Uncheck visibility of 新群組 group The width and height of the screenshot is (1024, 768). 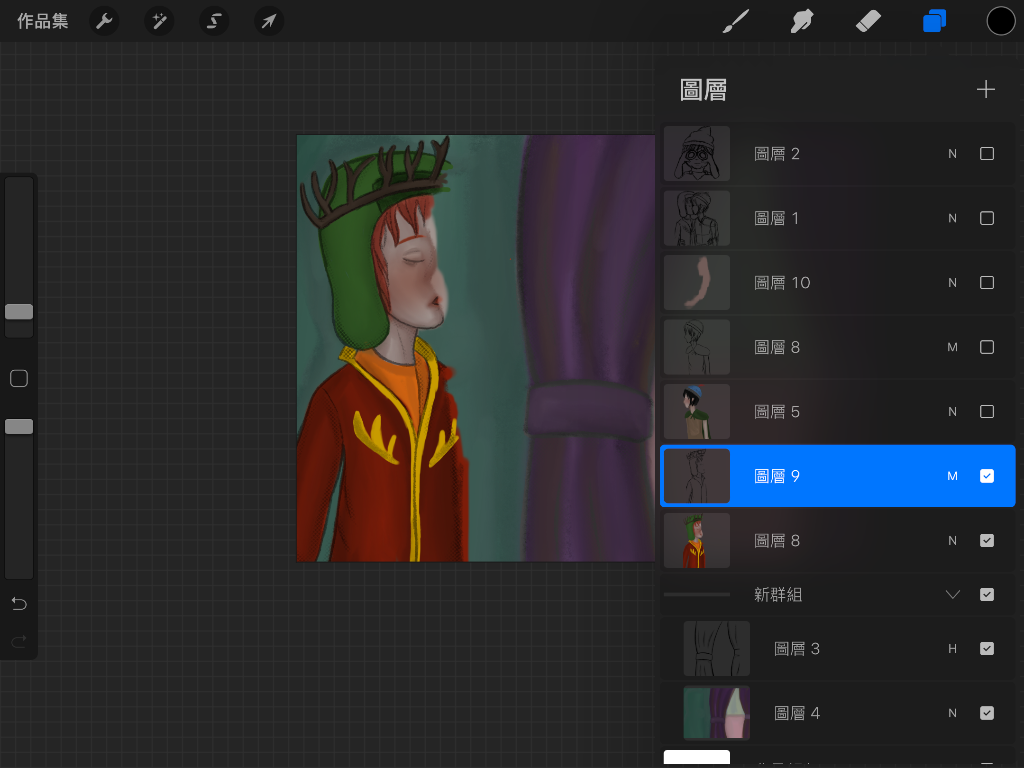pyautogui.click(x=987, y=594)
